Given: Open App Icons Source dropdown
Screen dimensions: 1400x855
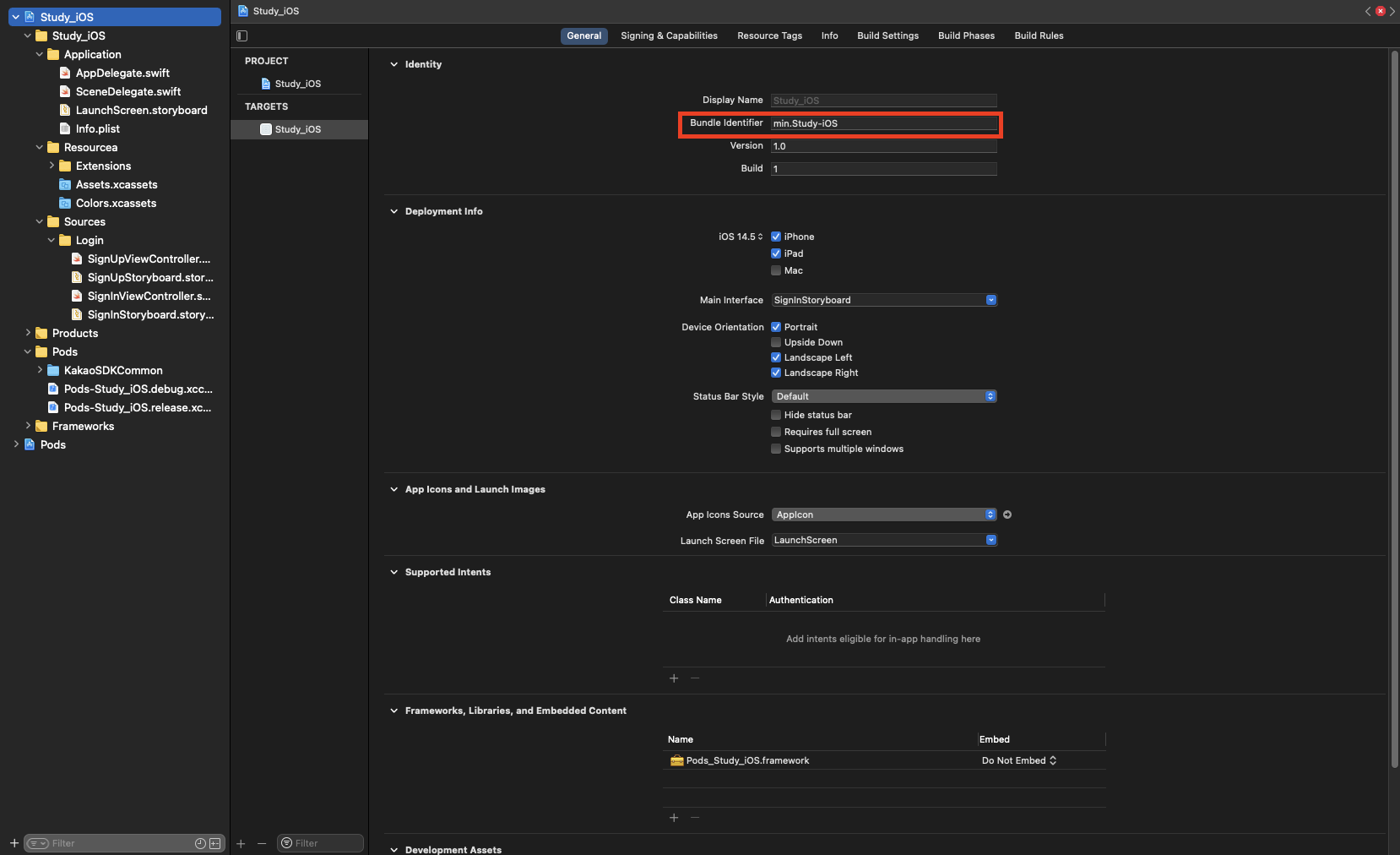Looking at the screenshot, I should 884,515.
